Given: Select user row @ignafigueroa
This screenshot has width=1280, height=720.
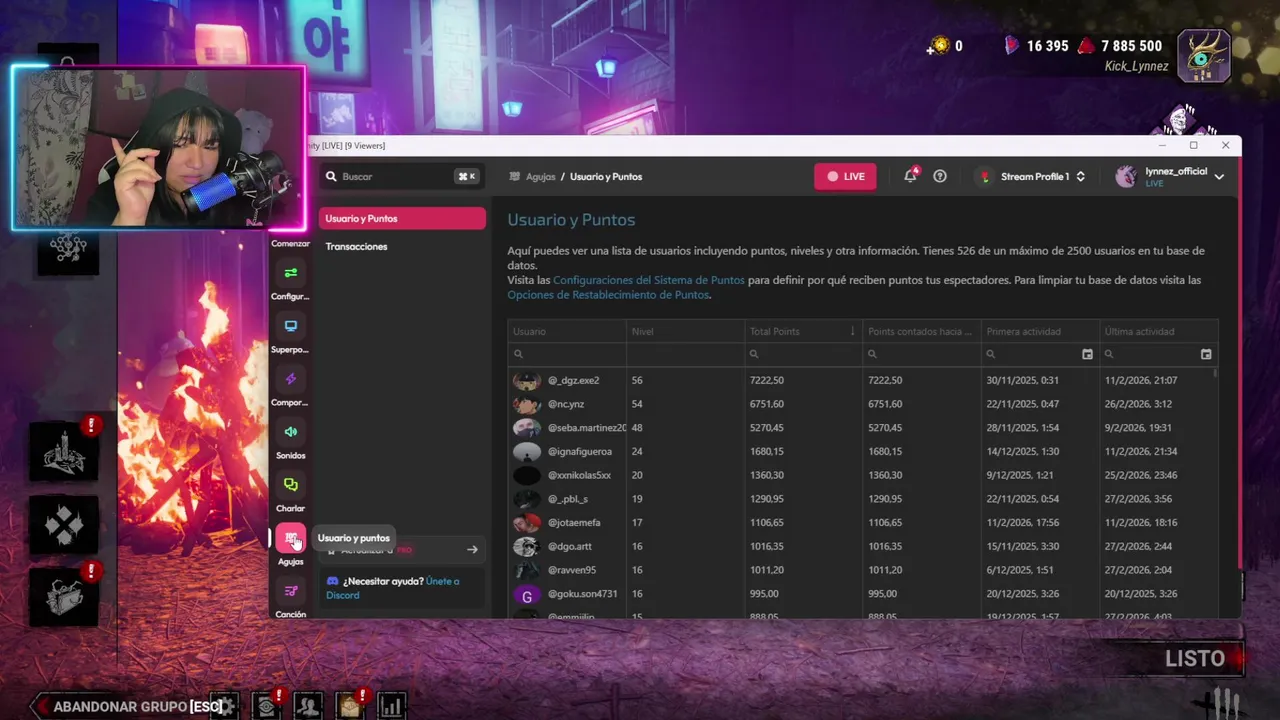Looking at the screenshot, I should (x=862, y=451).
